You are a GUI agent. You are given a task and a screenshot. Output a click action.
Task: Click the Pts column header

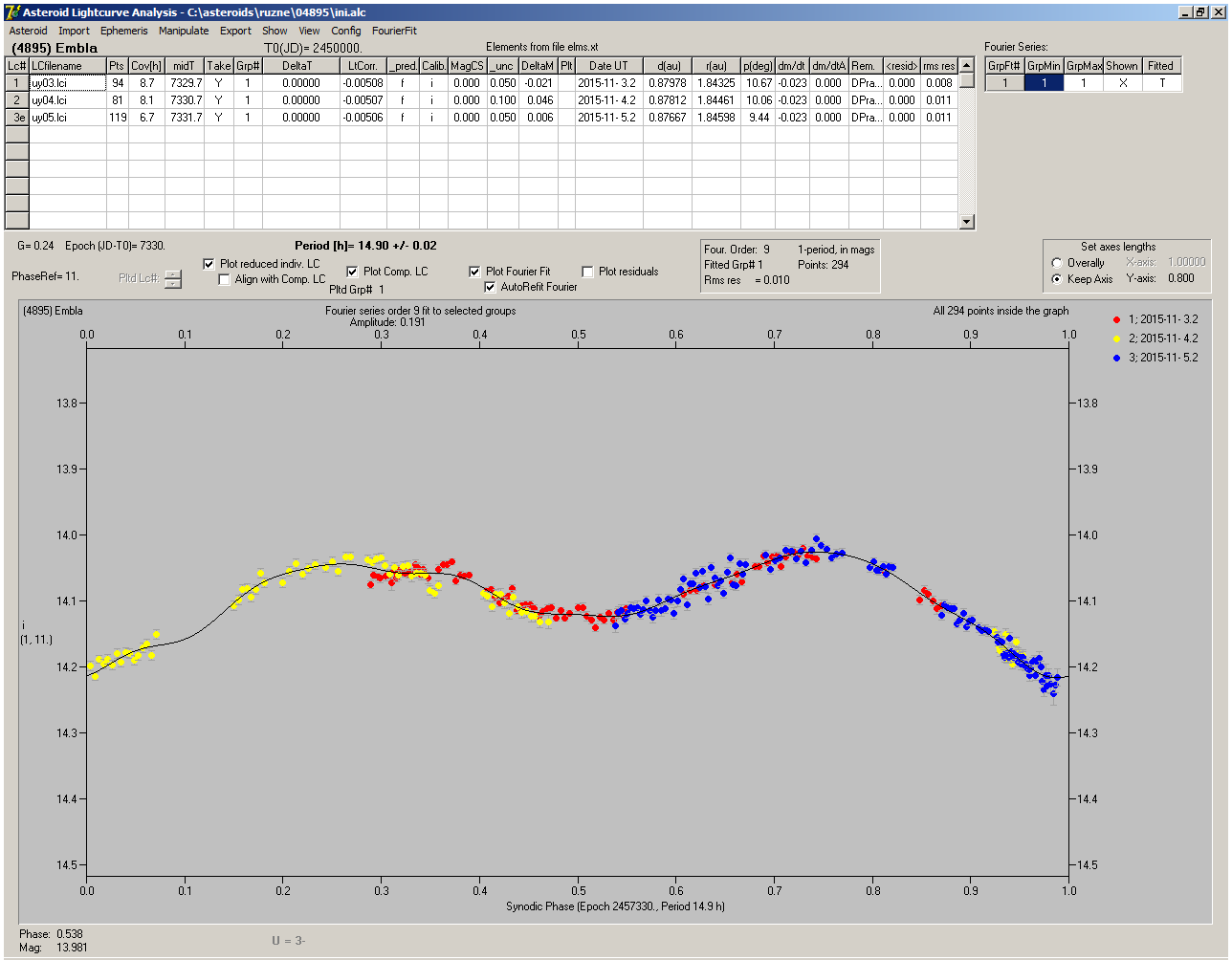(117, 66)
